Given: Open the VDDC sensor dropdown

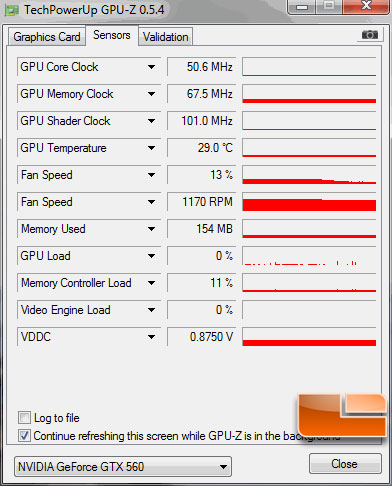Looking at the screenshot, I should [151, 337].
